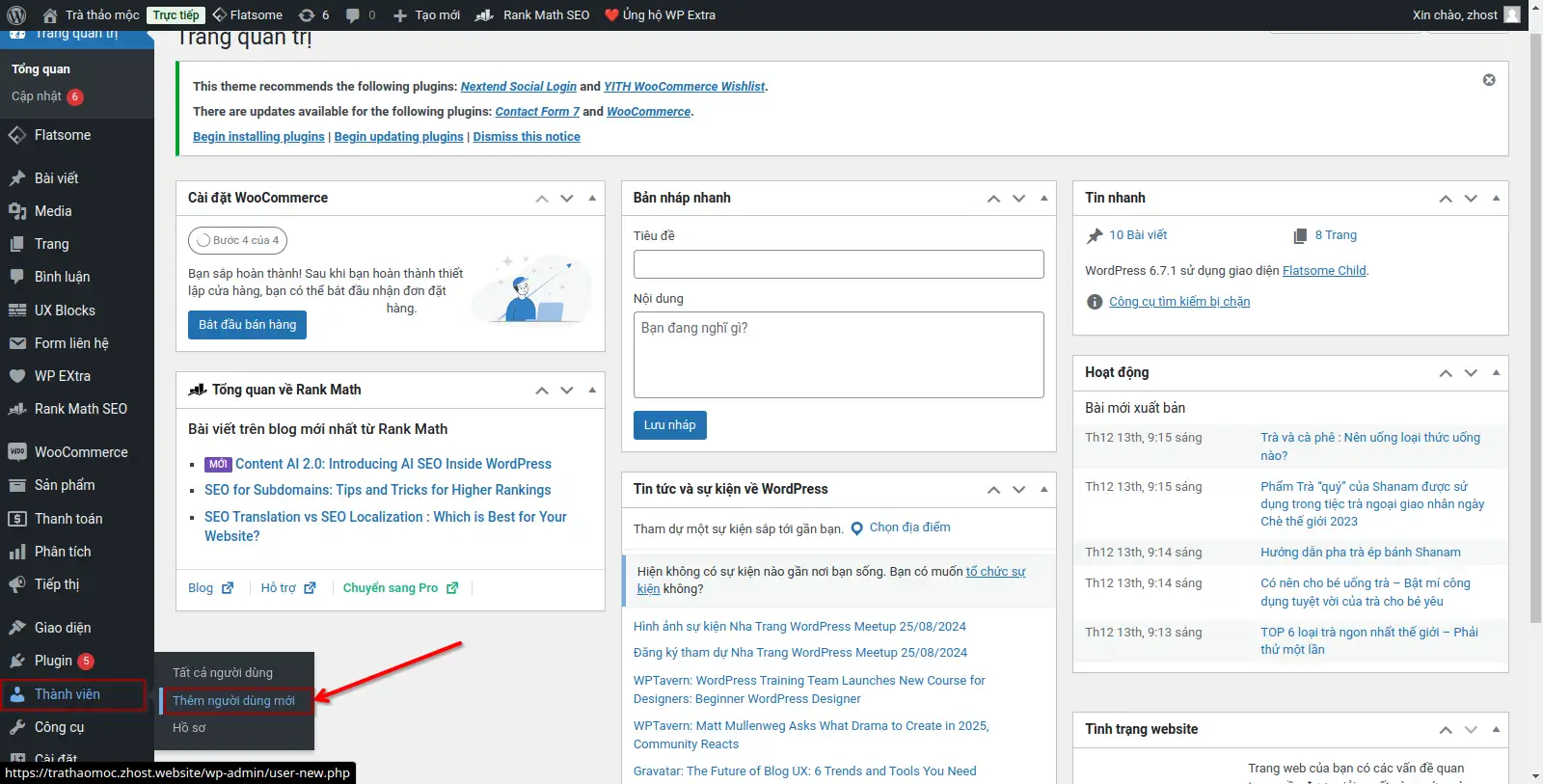Open the Rank Math Blog link
Screen dimensions: 1543x784
[210, 588]
